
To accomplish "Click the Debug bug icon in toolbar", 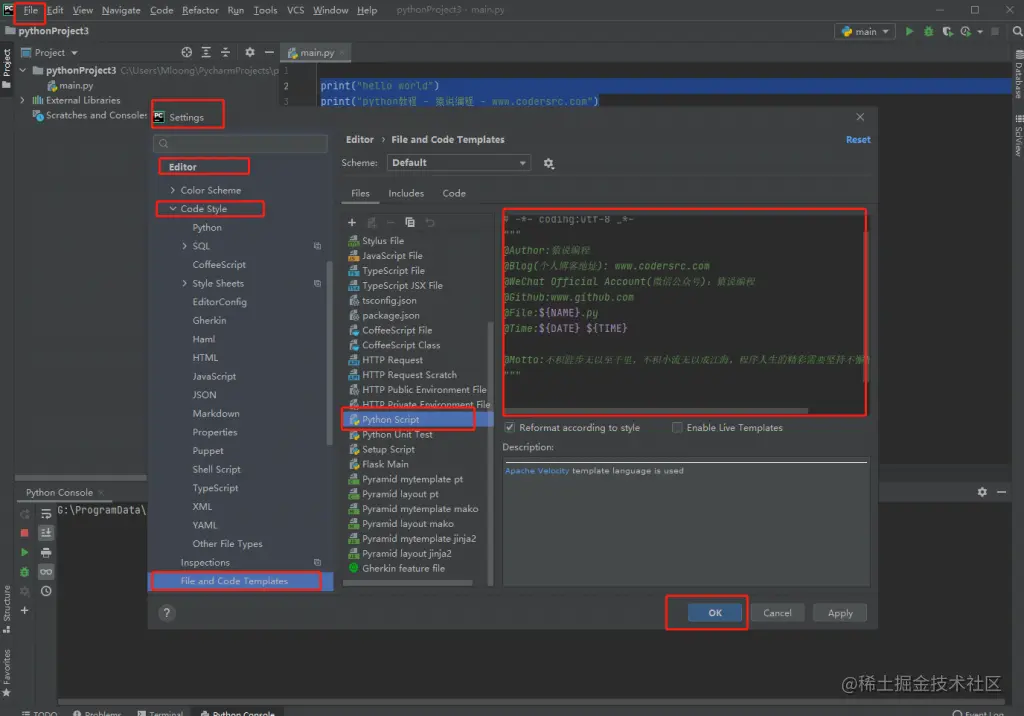I will (928, 31).
